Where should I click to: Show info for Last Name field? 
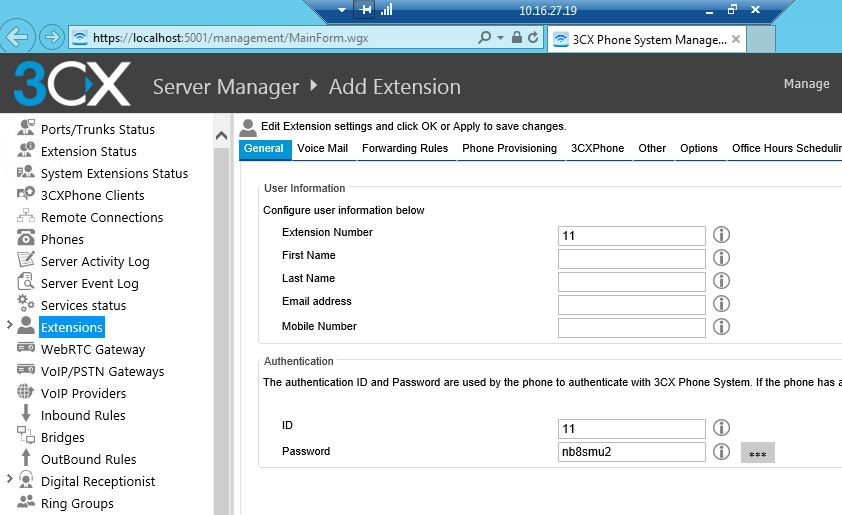coord(721,281)
